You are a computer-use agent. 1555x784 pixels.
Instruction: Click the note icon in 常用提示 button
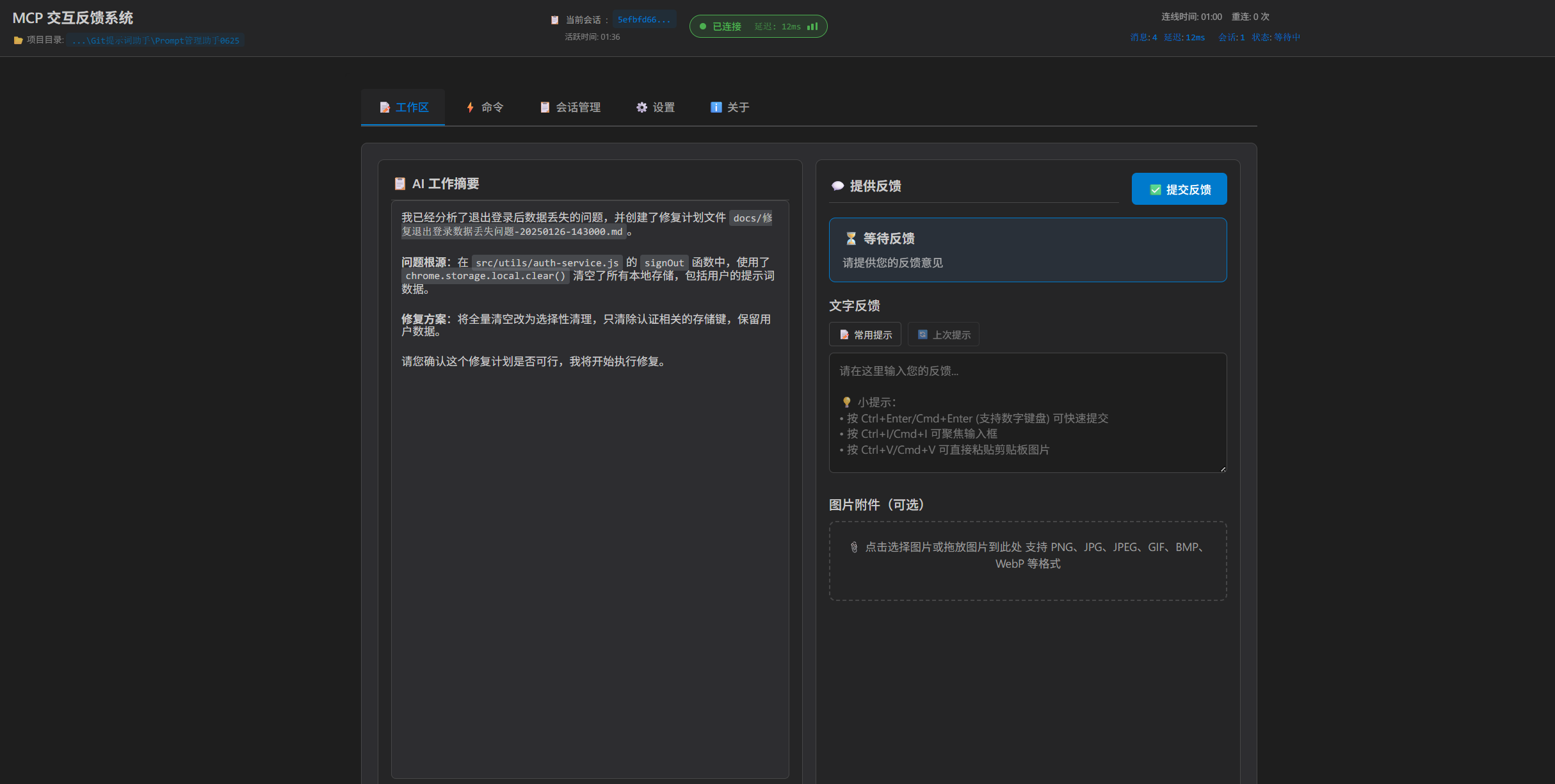(x=844, y=335)
